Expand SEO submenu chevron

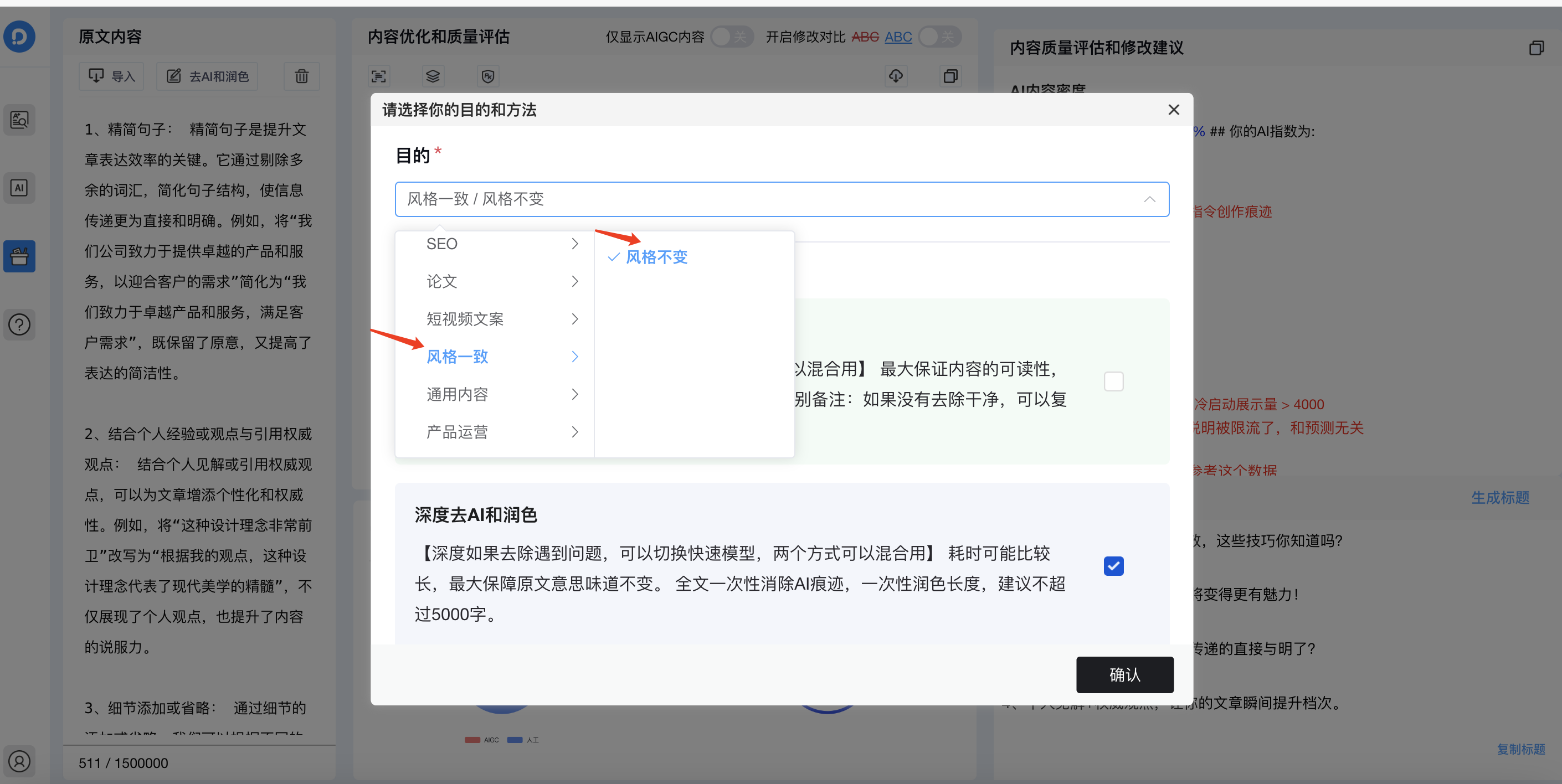[575, 244]
